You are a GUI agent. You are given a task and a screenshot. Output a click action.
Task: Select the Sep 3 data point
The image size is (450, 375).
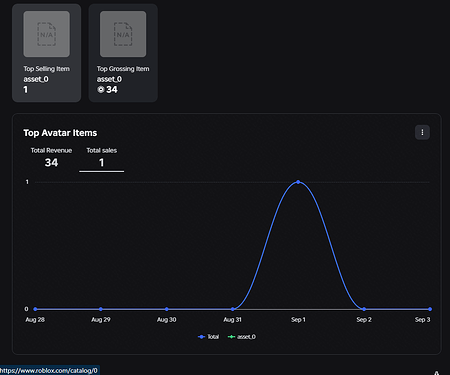coord(430,309)
